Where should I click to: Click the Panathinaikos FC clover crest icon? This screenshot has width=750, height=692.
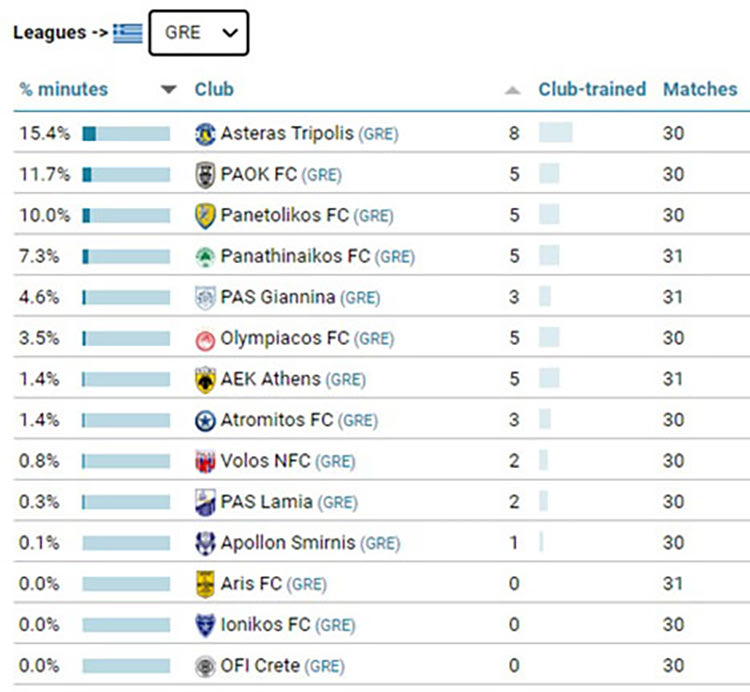click(x=205, y=256)
